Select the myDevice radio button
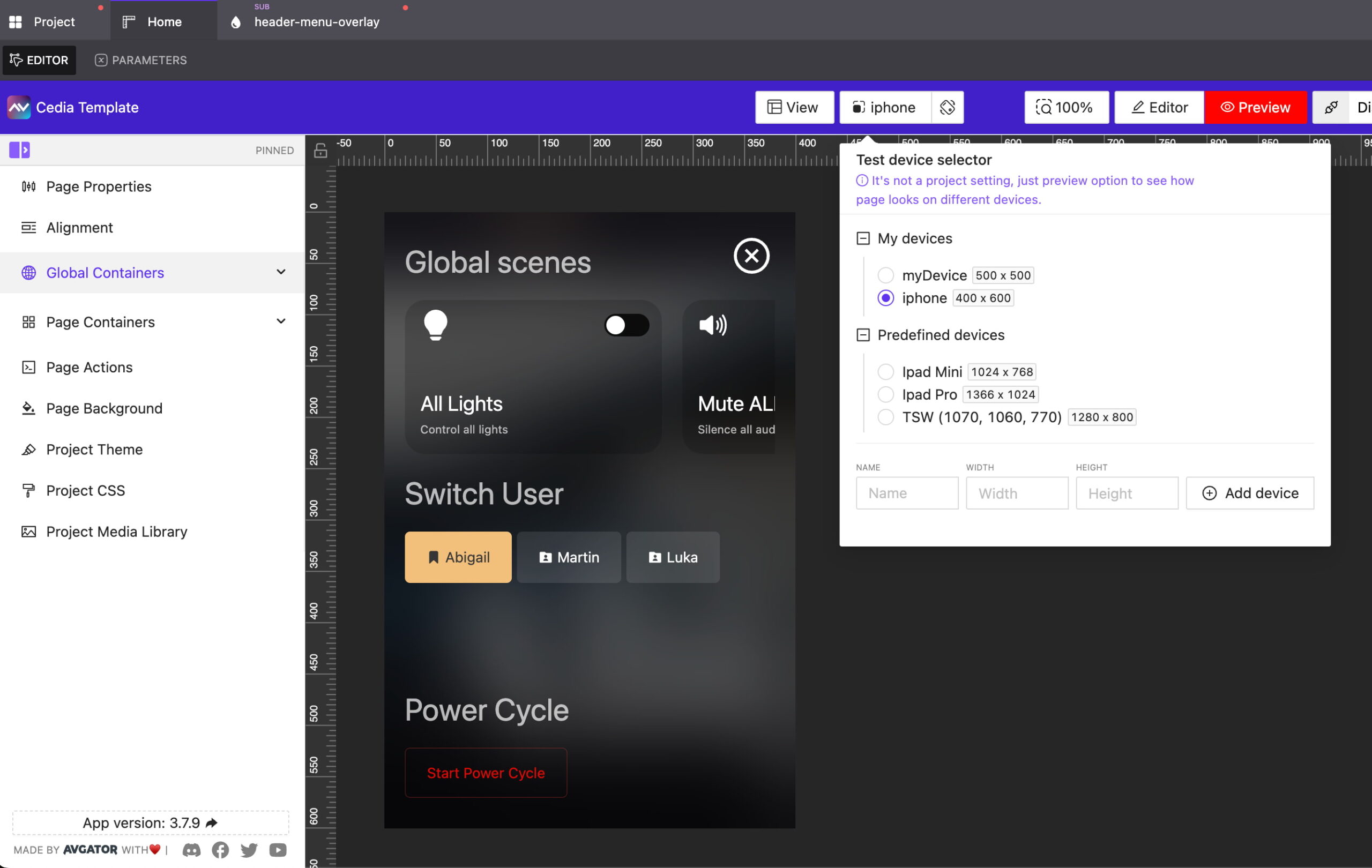 (886, 275)
